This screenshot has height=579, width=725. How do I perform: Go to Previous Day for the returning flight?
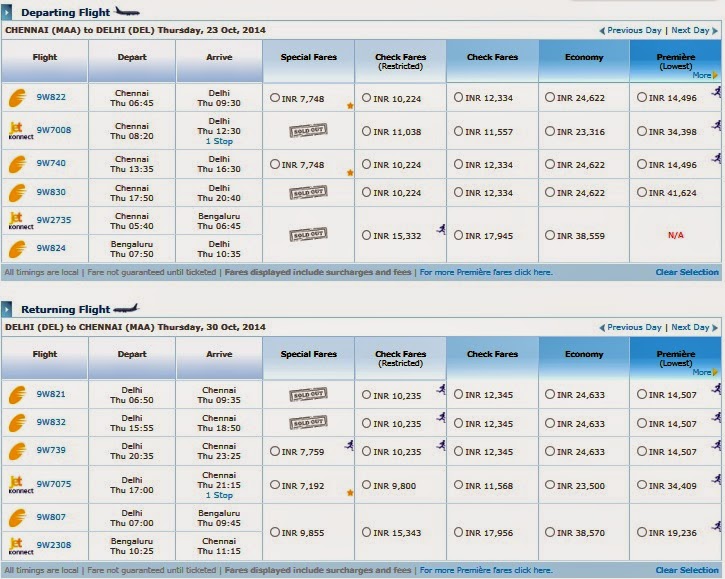pyautogui.click(x=630, y=327)
